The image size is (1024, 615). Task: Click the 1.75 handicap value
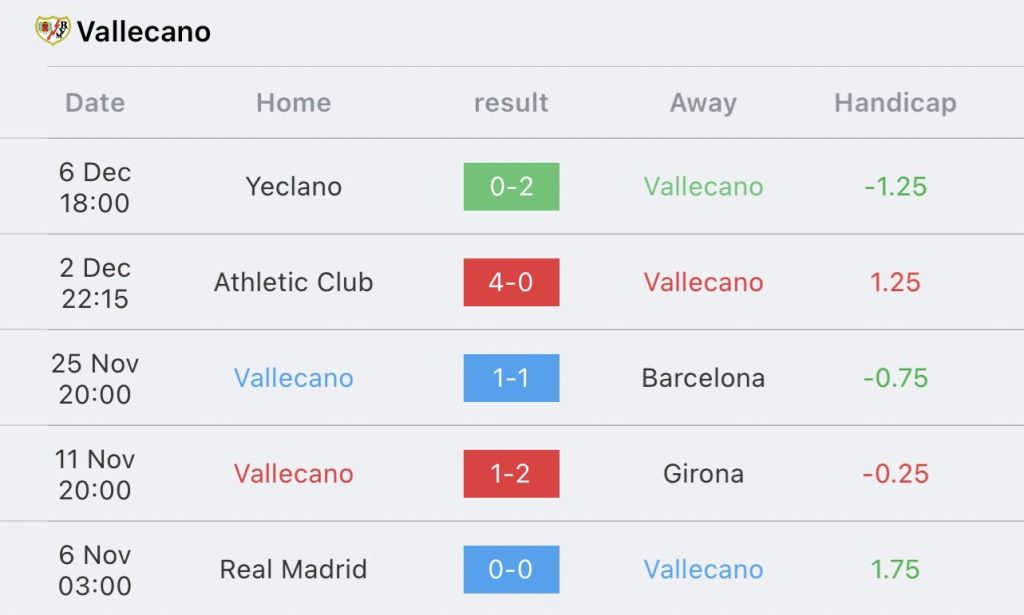click(895, 569)
